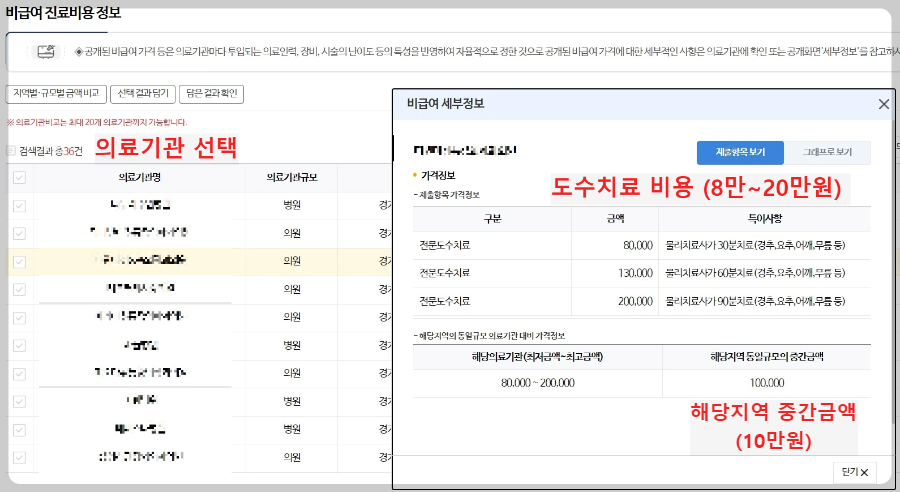Viewport: 900px width, 492px height.
Task: Click 구분 column header in popup
Action: point(492,219)
